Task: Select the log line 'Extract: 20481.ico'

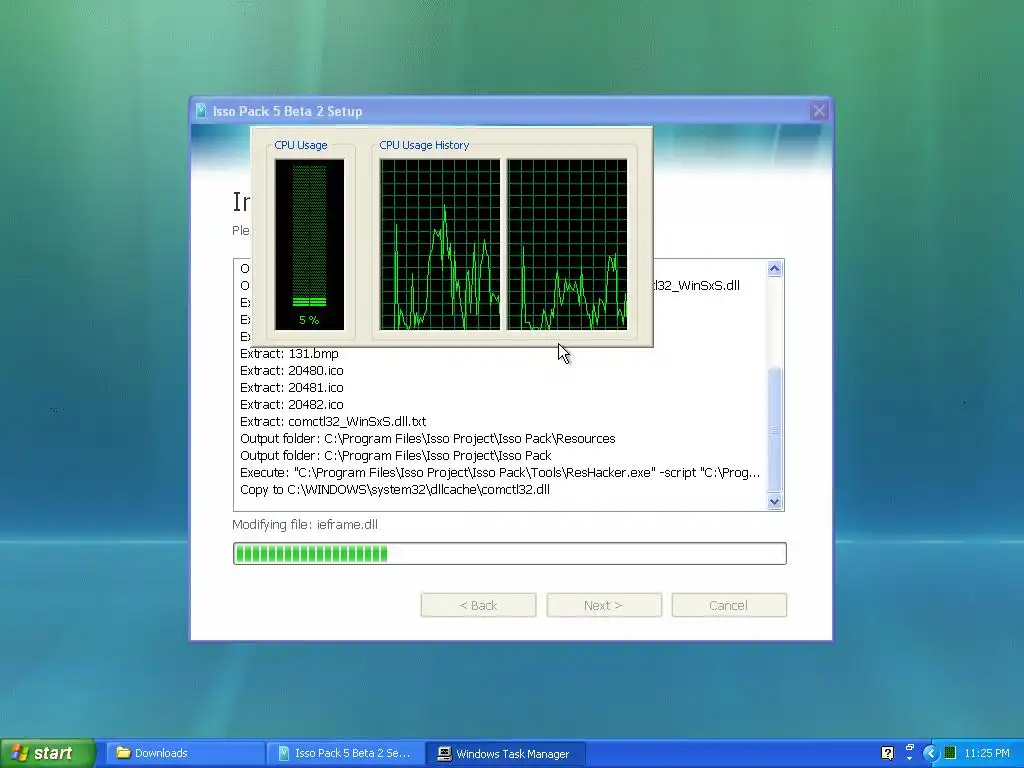Action: click(291, 387)
